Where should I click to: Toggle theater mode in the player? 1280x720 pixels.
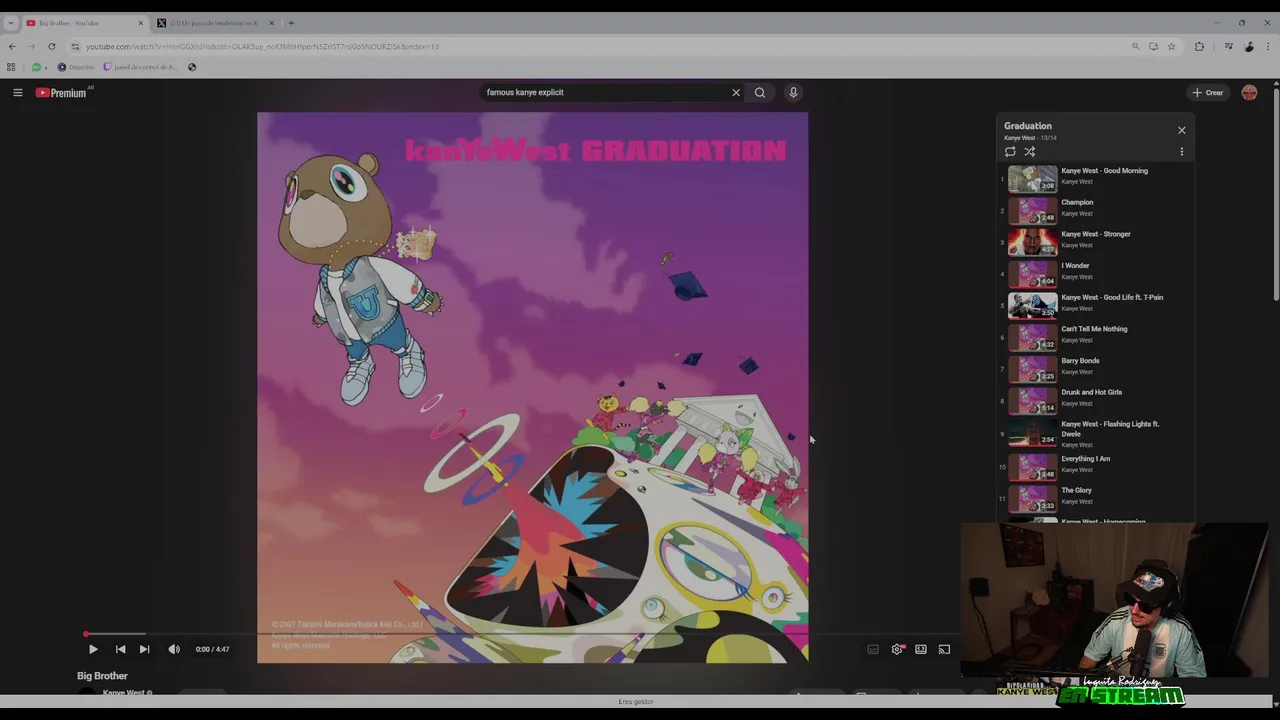pyautogui.click(x=921, y=649)
